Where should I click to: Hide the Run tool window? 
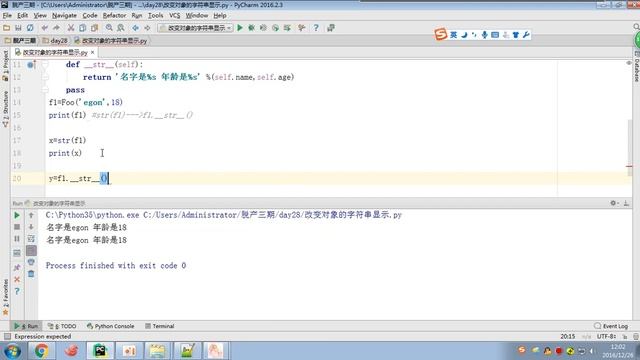point(626,203)
